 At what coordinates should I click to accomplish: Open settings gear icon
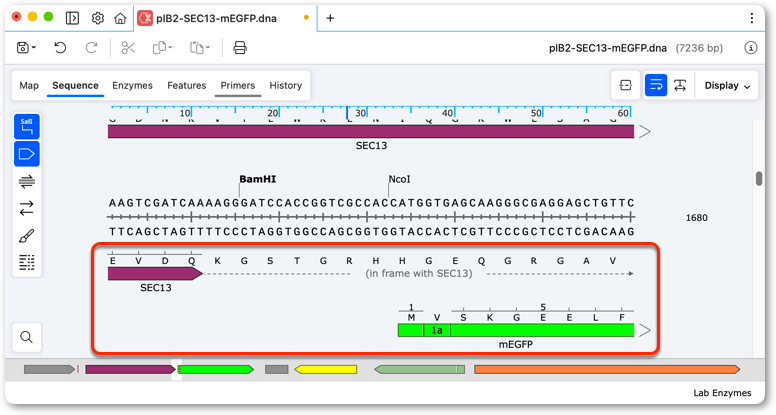coord(97,18)
